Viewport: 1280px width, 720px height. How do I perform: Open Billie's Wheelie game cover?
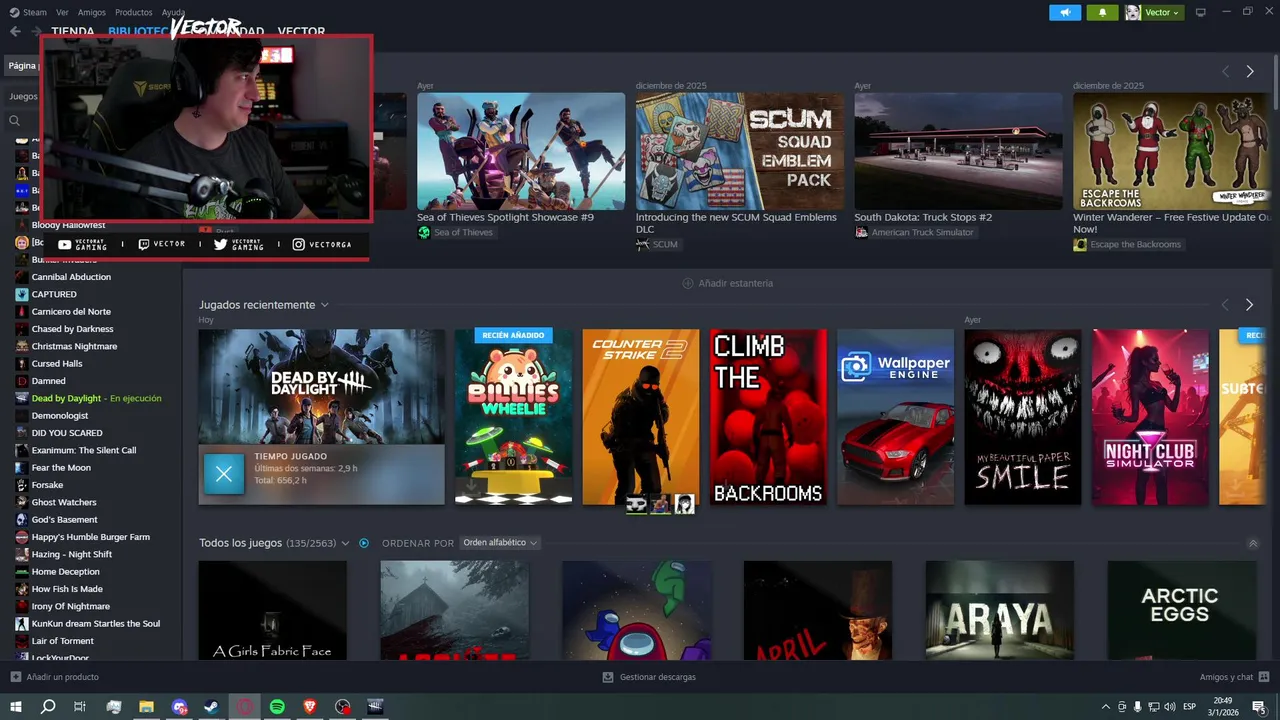point(513,417)
